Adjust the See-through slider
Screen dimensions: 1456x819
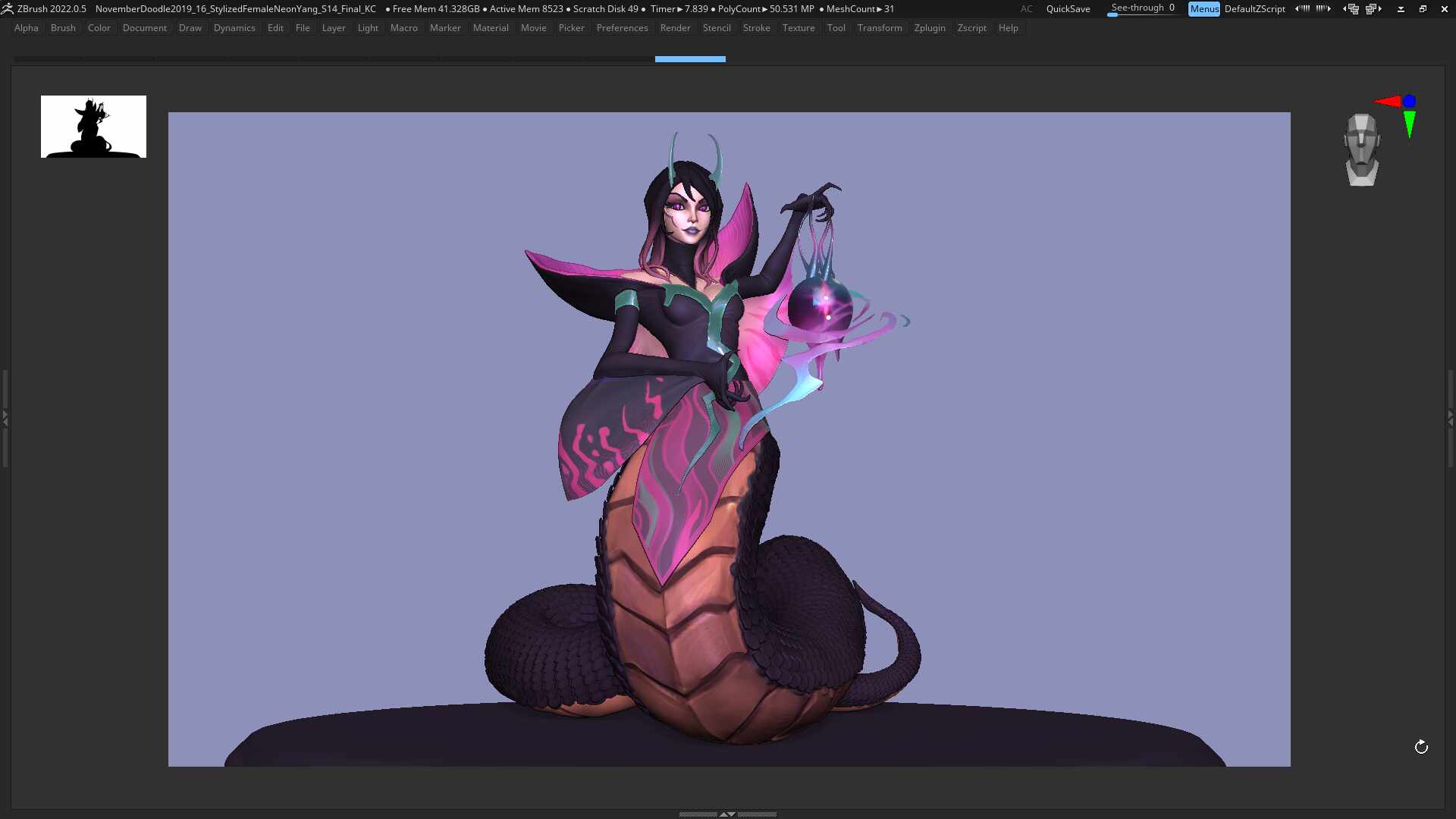click(x=1143, y=9)
